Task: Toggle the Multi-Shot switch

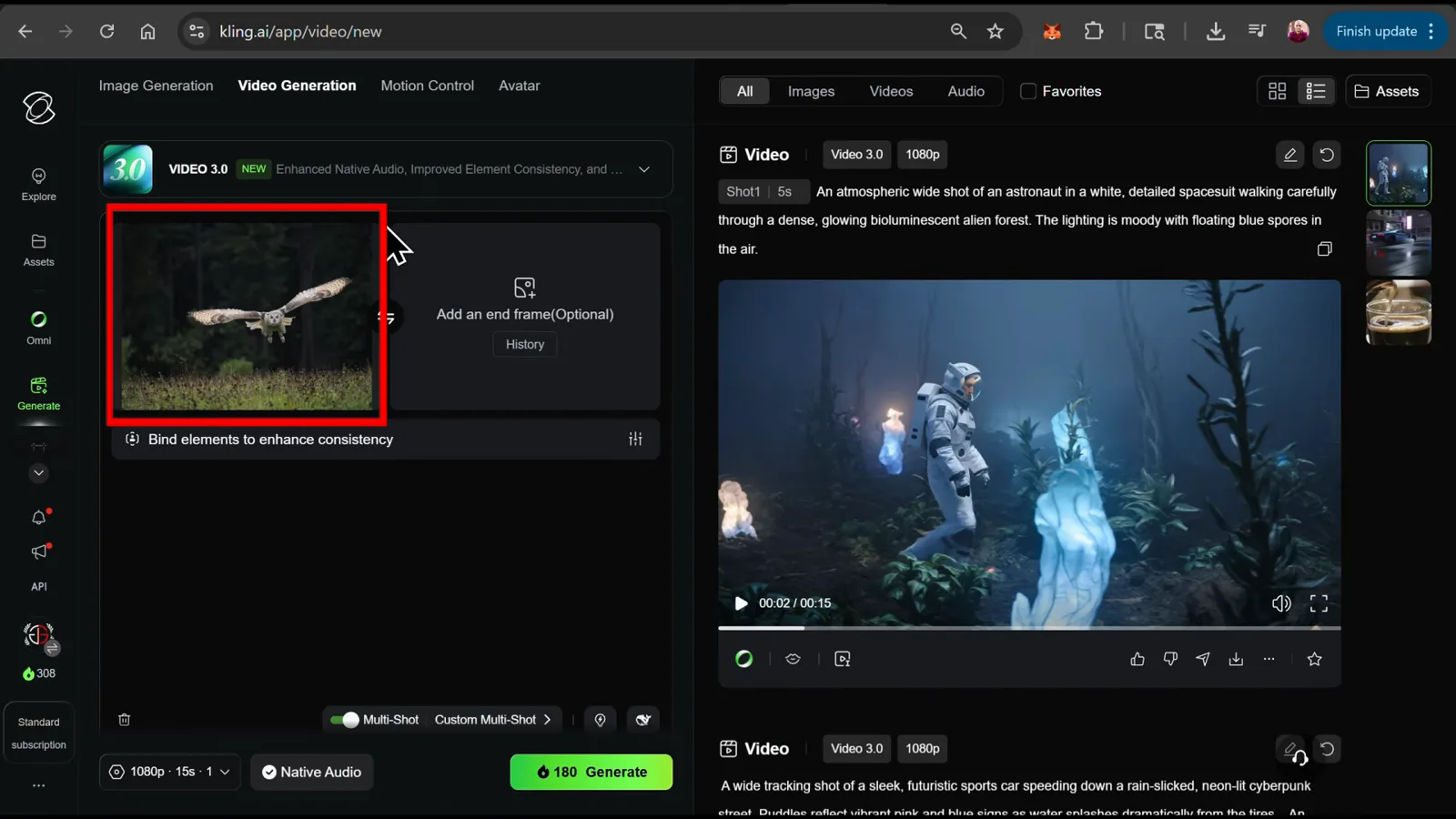Action: [x=344, y=720]
